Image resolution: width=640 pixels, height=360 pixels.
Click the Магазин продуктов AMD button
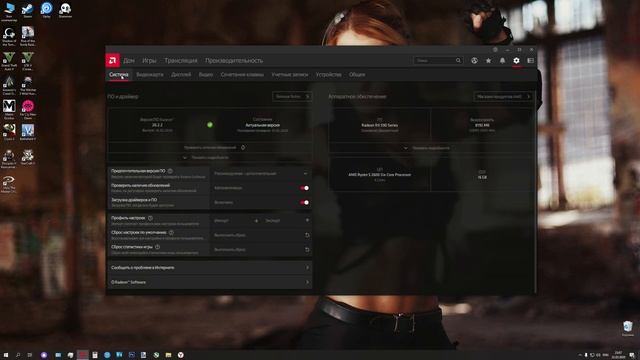point(503,97)
